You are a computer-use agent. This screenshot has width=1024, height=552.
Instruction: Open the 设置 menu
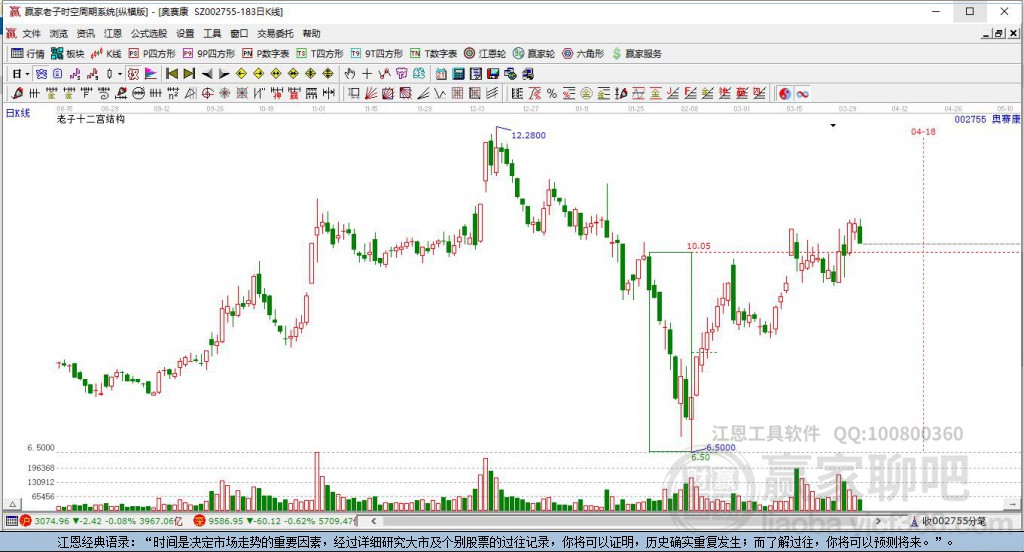(x=185, y=33)
